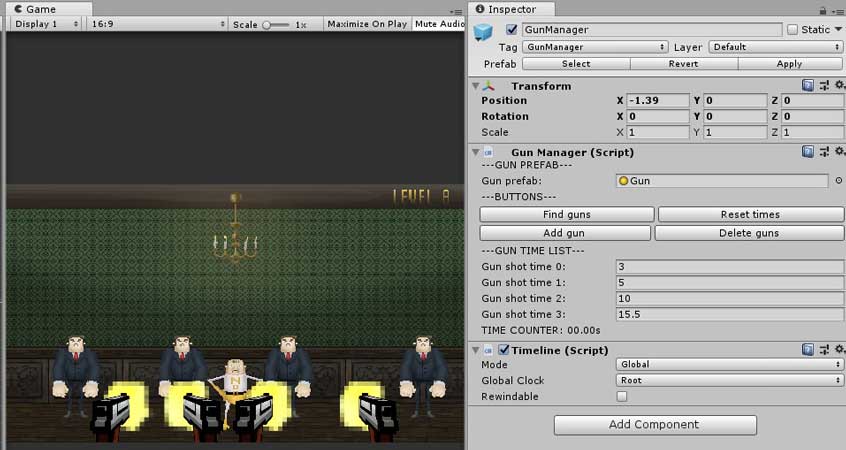Click Gun prefab object picker circle
Viewport: 846px width, 450px height.
838,181
